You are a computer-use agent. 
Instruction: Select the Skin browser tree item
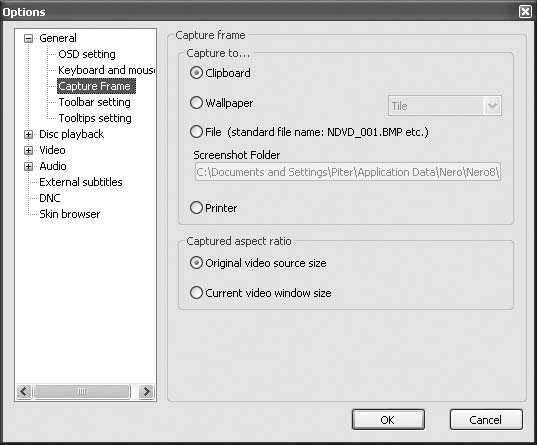70,214
